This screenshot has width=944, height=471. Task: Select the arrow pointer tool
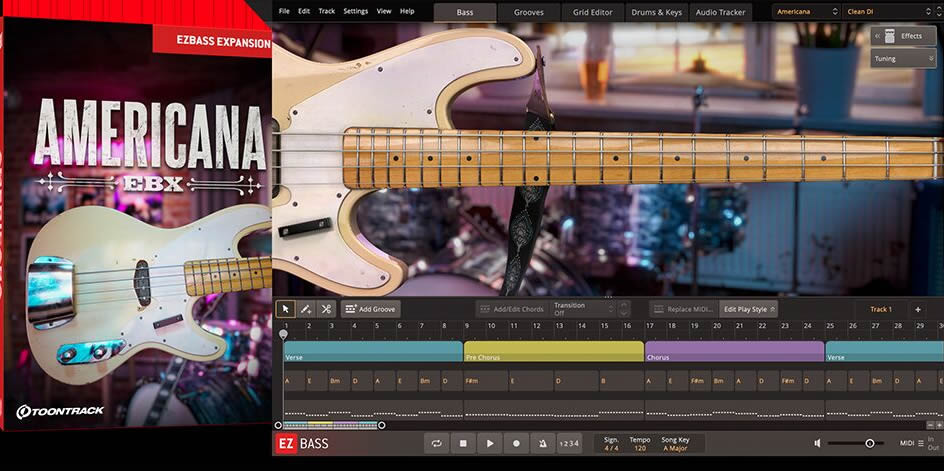286,309
